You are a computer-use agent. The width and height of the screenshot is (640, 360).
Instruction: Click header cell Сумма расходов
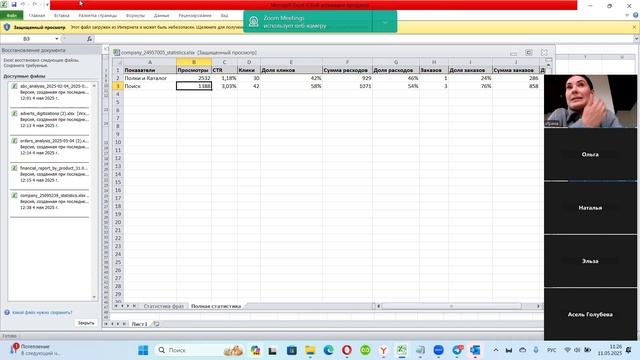tap(347, 70)
